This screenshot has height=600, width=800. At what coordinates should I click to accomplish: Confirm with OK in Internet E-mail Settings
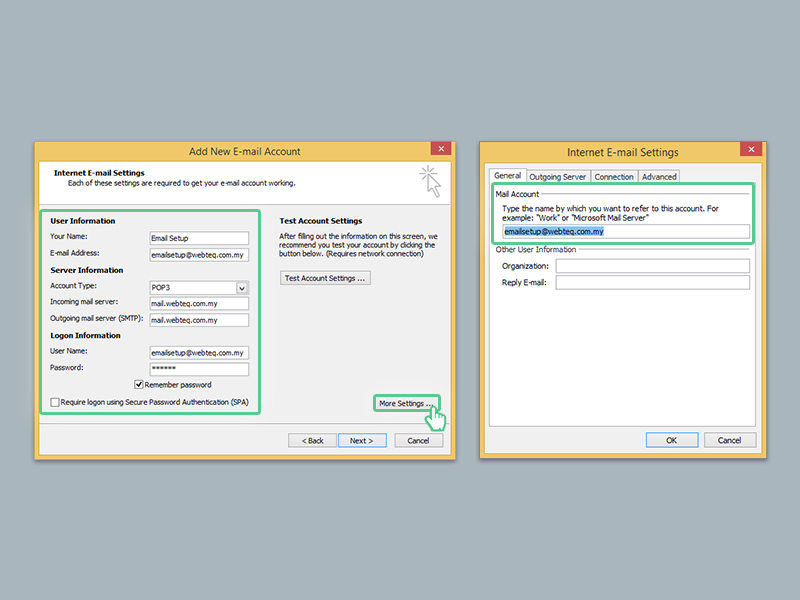coord(671,440)
